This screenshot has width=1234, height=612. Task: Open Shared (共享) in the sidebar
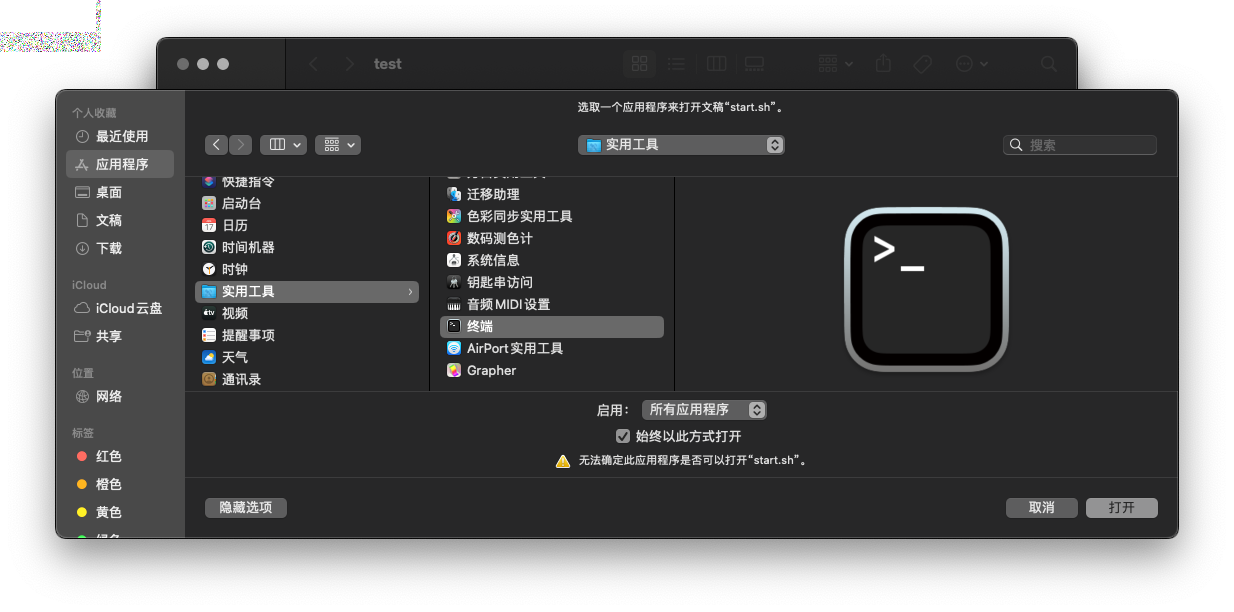coord(120,336)
